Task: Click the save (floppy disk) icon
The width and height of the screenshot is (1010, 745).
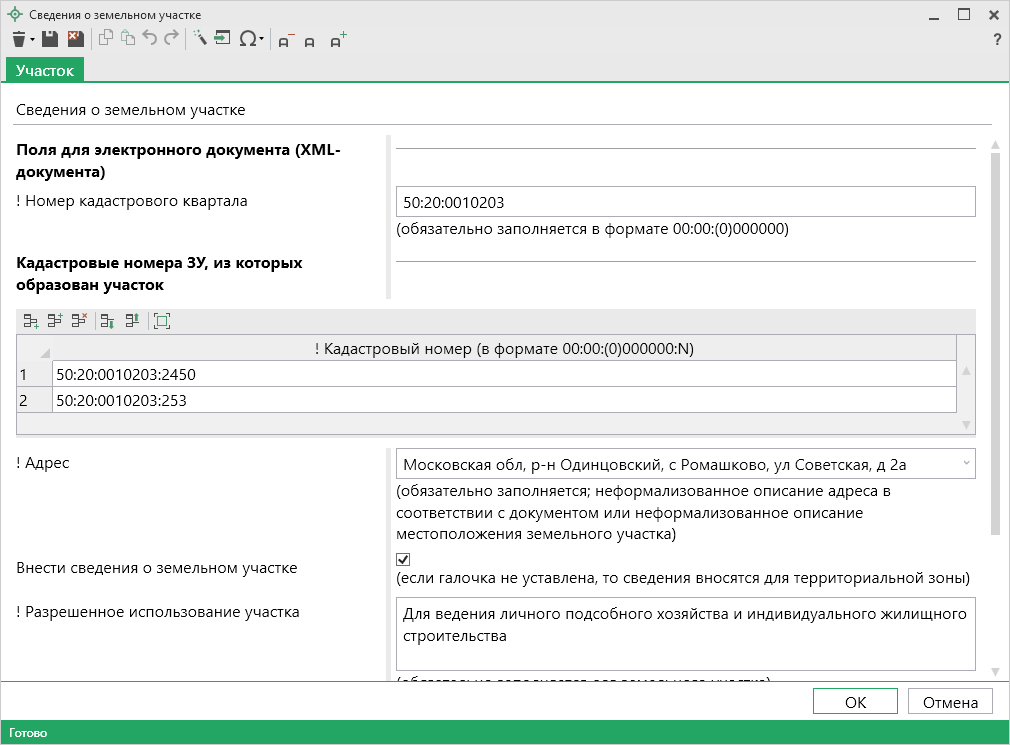Action: pos(50,39)
